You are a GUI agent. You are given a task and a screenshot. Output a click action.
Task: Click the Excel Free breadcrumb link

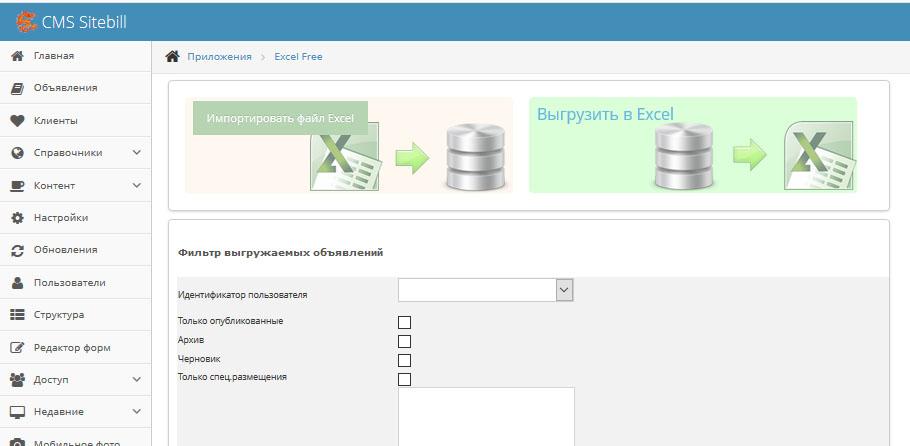[x=298, y=56]
